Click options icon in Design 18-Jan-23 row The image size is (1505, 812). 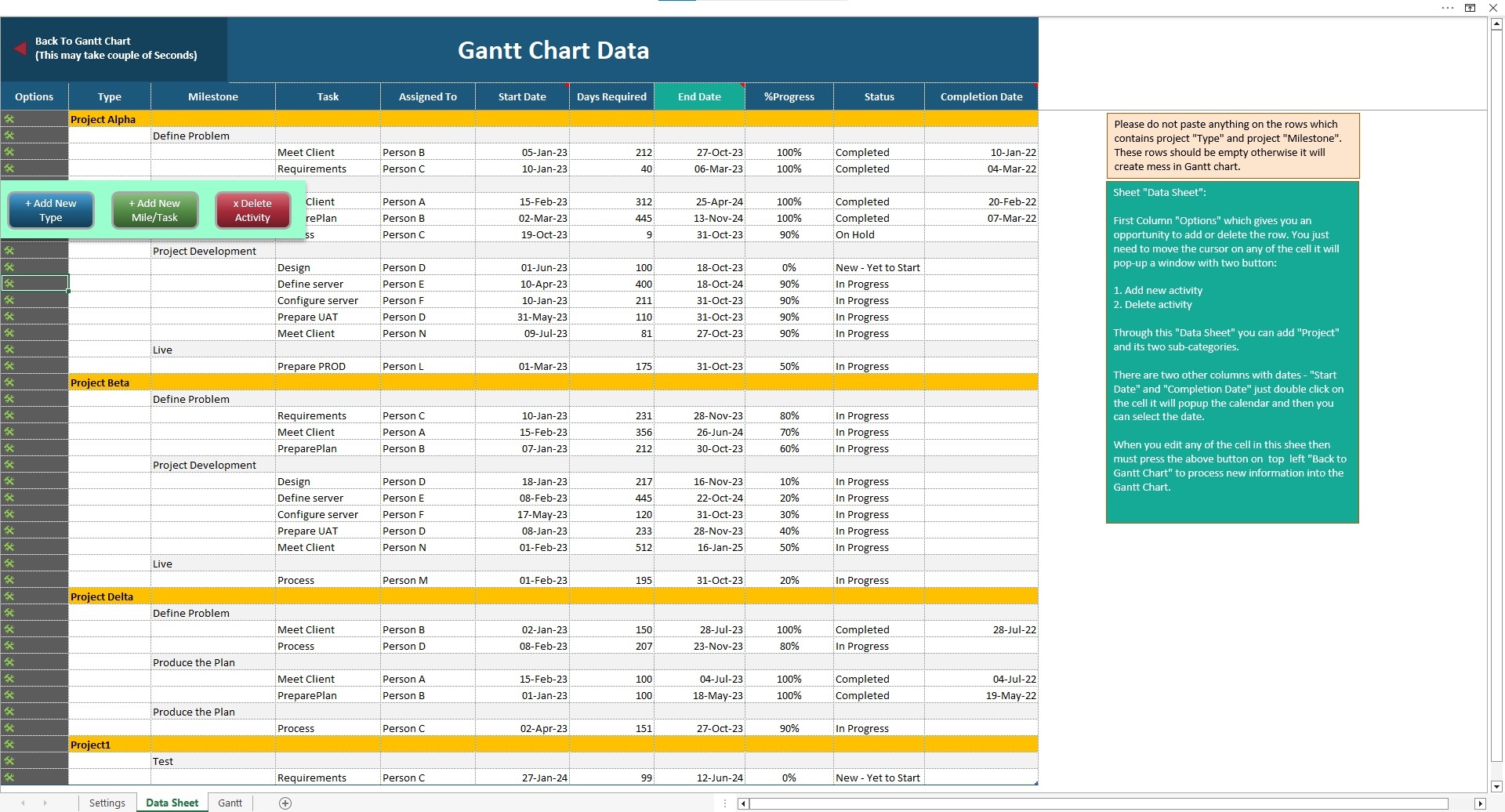pos(9,481)
